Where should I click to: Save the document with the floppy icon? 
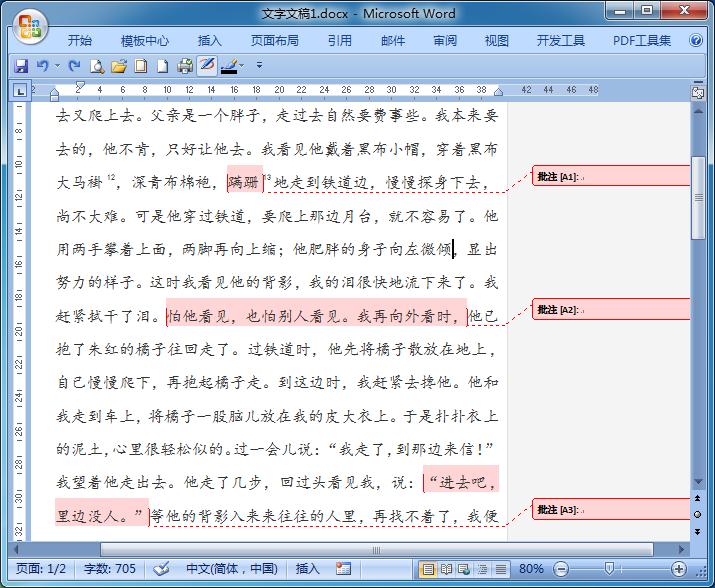point(21,66)
